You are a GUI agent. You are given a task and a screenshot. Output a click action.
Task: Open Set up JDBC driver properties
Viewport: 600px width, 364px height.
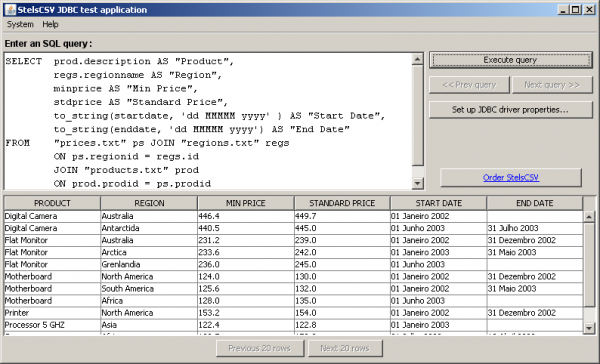[510, 110]
